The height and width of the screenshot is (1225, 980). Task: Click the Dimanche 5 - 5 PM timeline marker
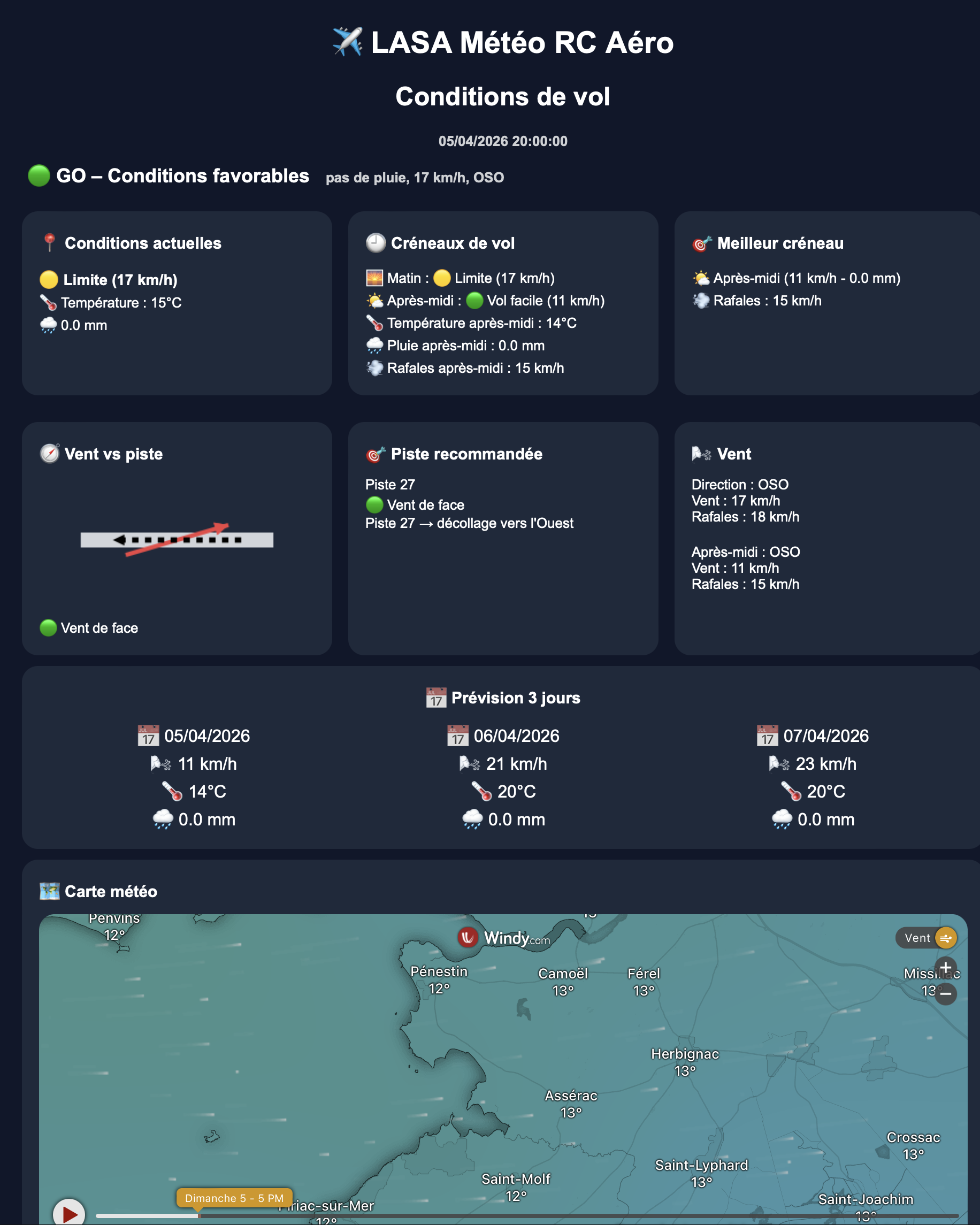[x=234, y=1198]
